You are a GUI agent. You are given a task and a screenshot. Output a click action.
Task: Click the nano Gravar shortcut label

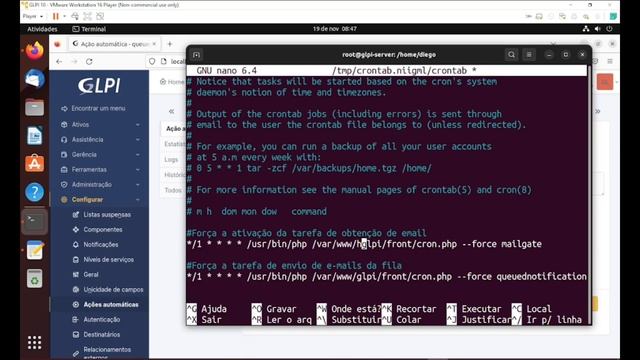pyautogui.click(x=281, y=309)
